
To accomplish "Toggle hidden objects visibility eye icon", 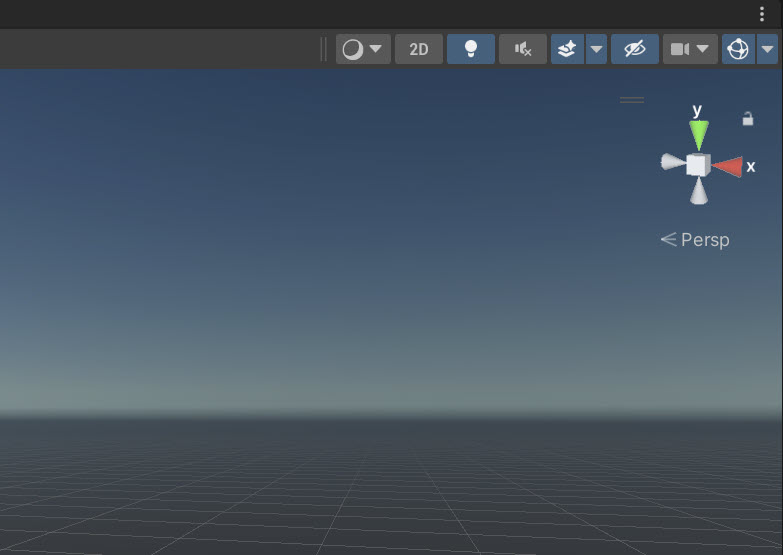I will click(635, 49).
